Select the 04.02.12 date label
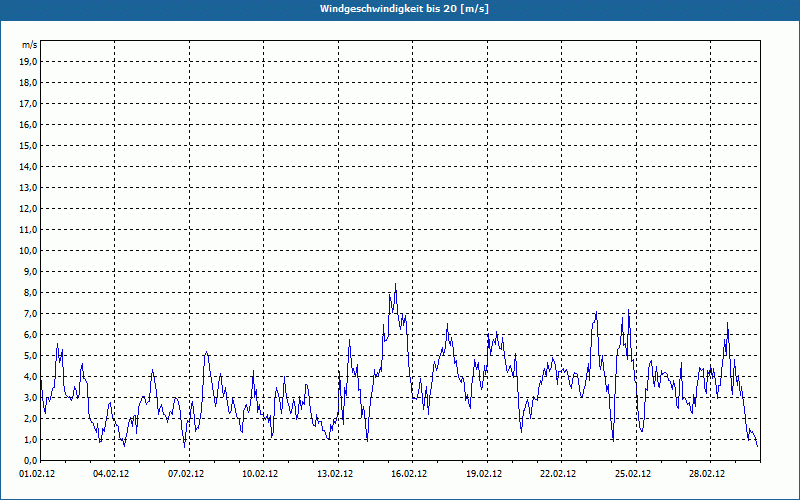 pos(111,474)
